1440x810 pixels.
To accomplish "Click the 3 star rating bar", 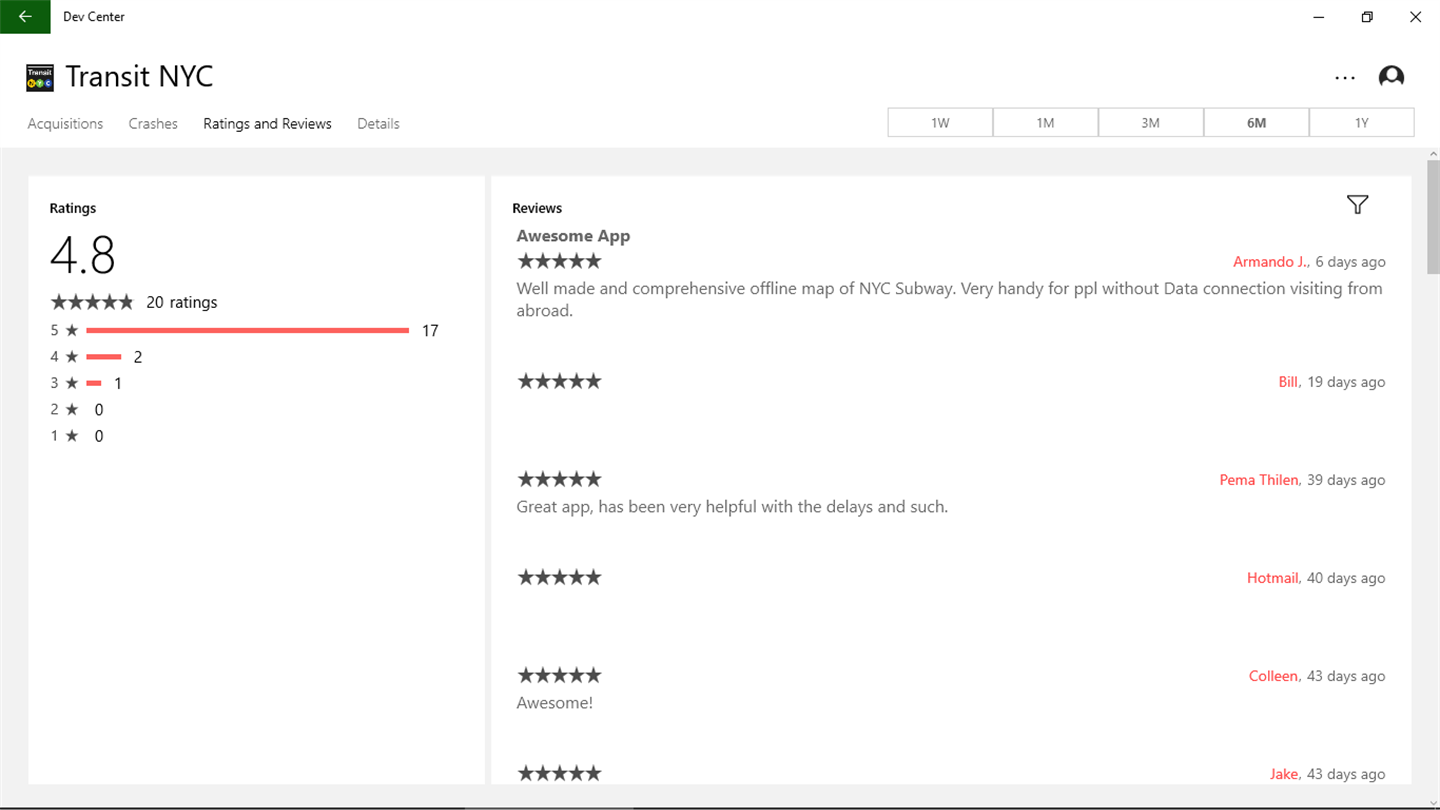I will (94, 383).
